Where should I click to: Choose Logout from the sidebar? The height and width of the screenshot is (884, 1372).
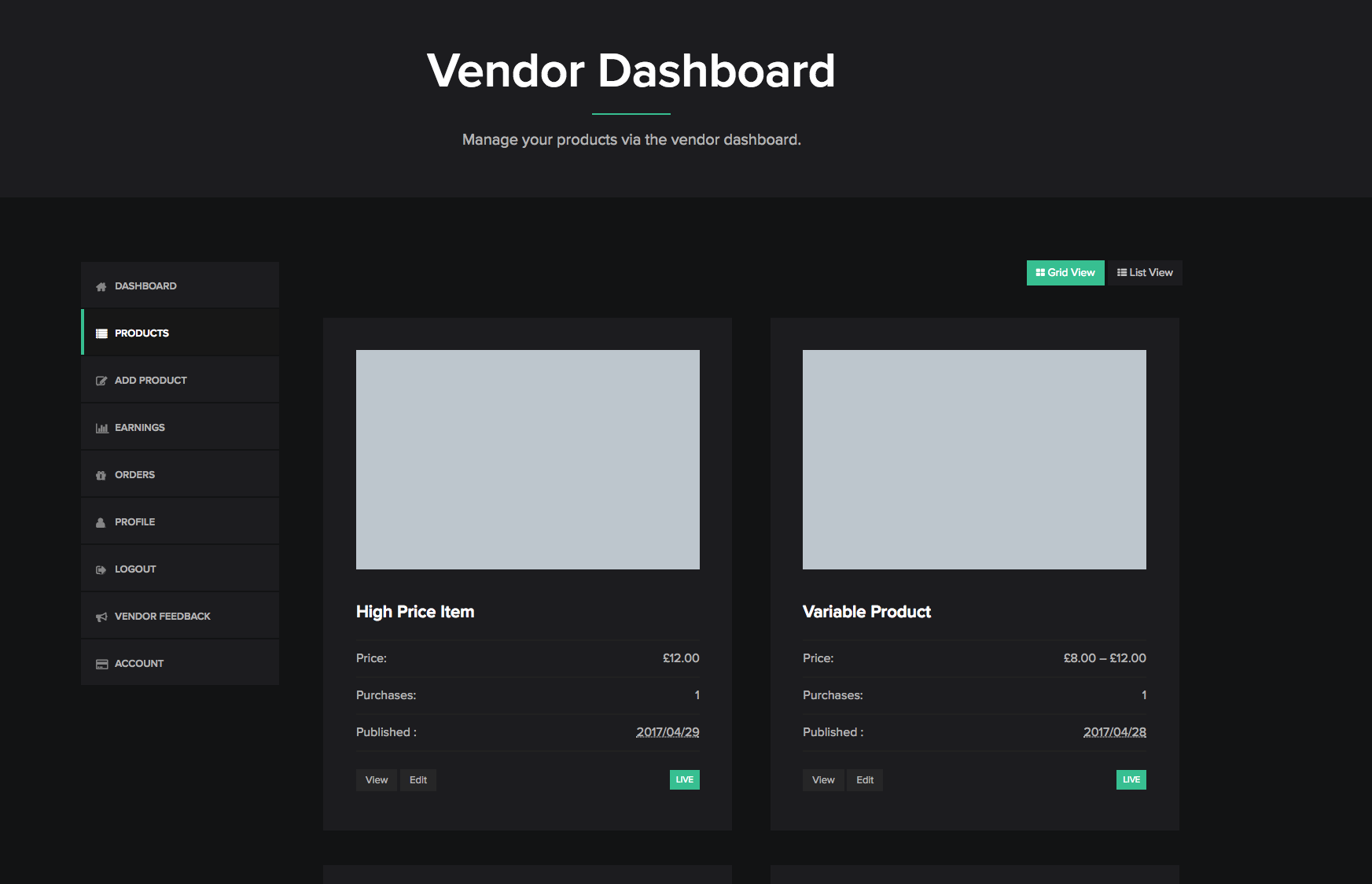[180, 568]
